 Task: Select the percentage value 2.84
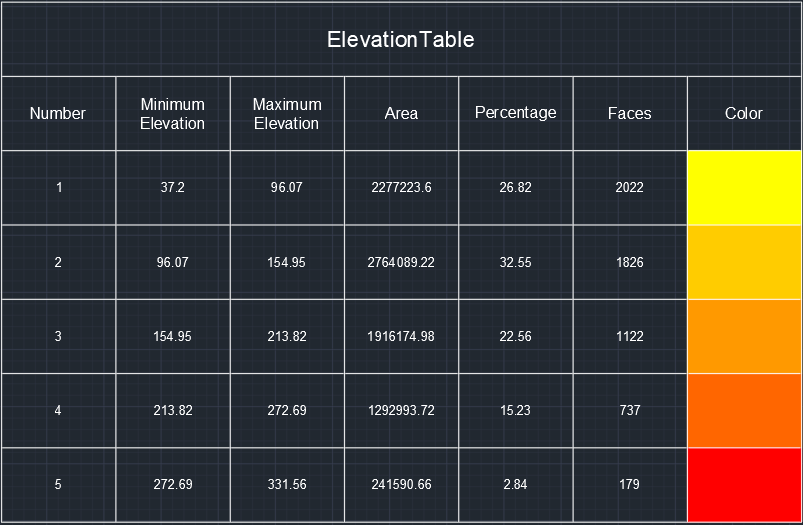pos(515,485)
